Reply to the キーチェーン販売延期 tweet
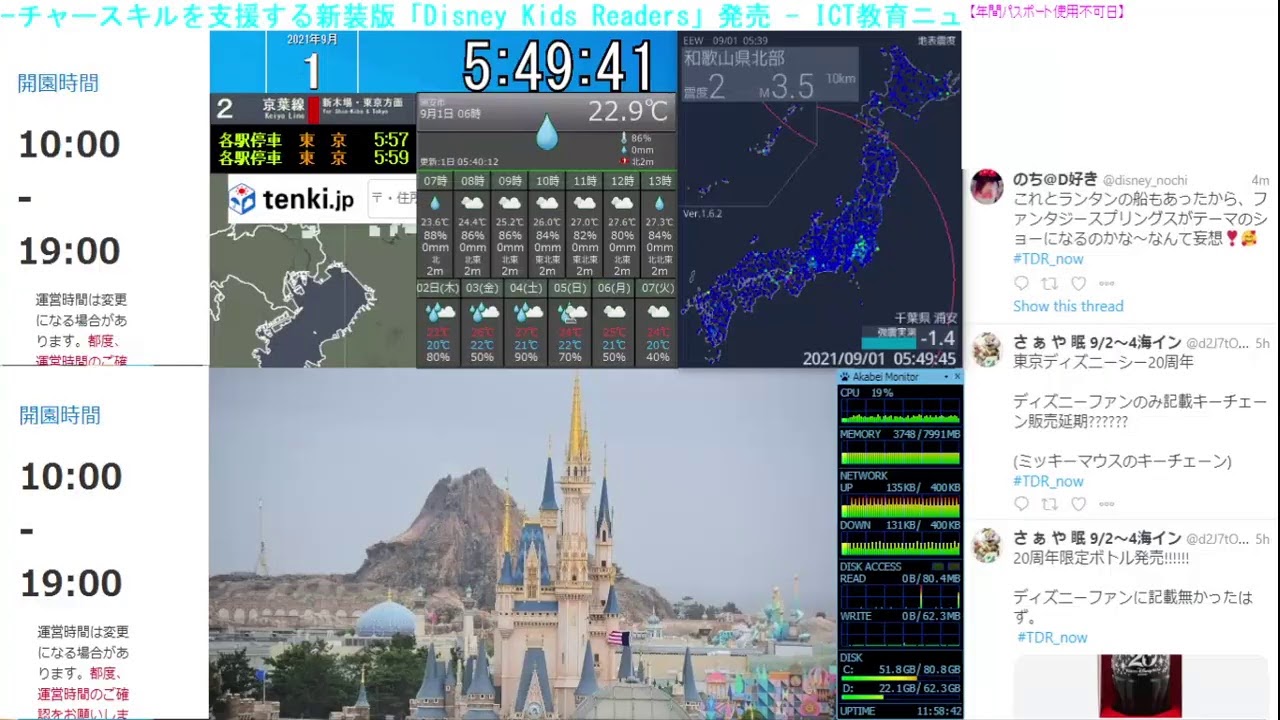Screen dimensions: 1280x720 [x=1021, y=504]
